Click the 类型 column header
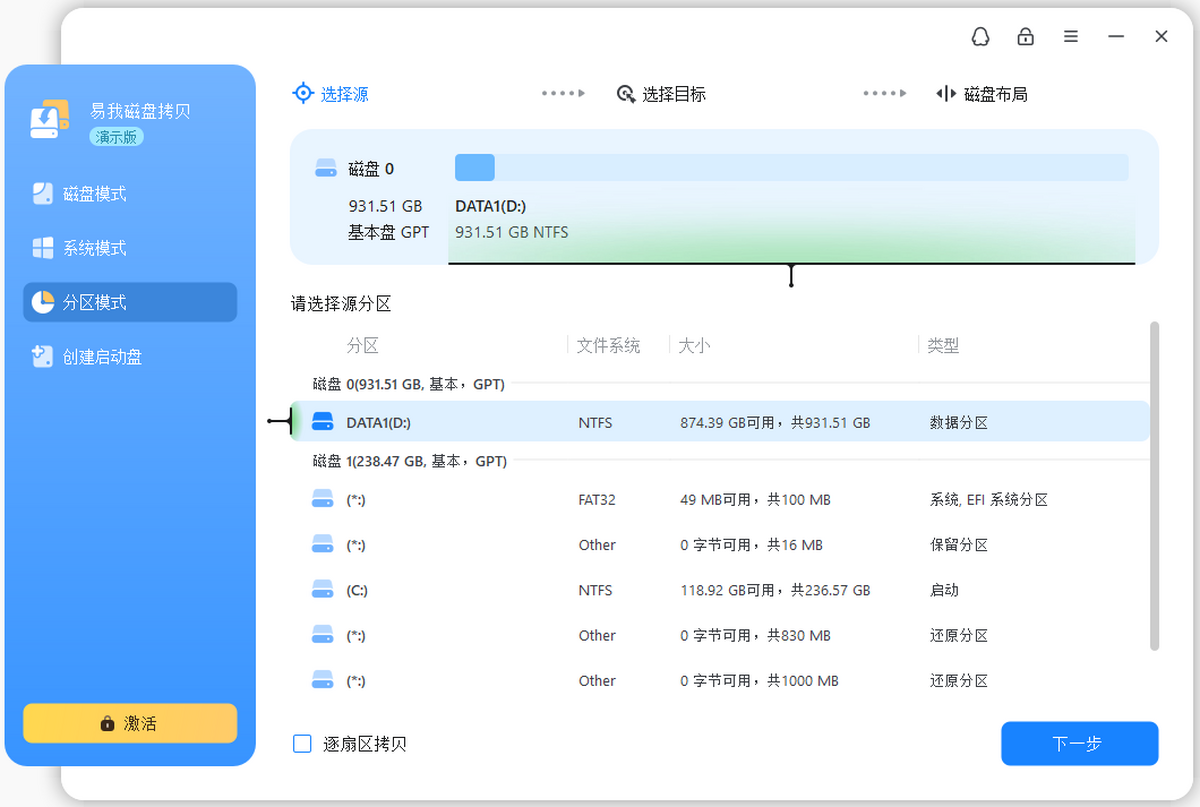Screen dimensions: 1200x807 (943, 345)
